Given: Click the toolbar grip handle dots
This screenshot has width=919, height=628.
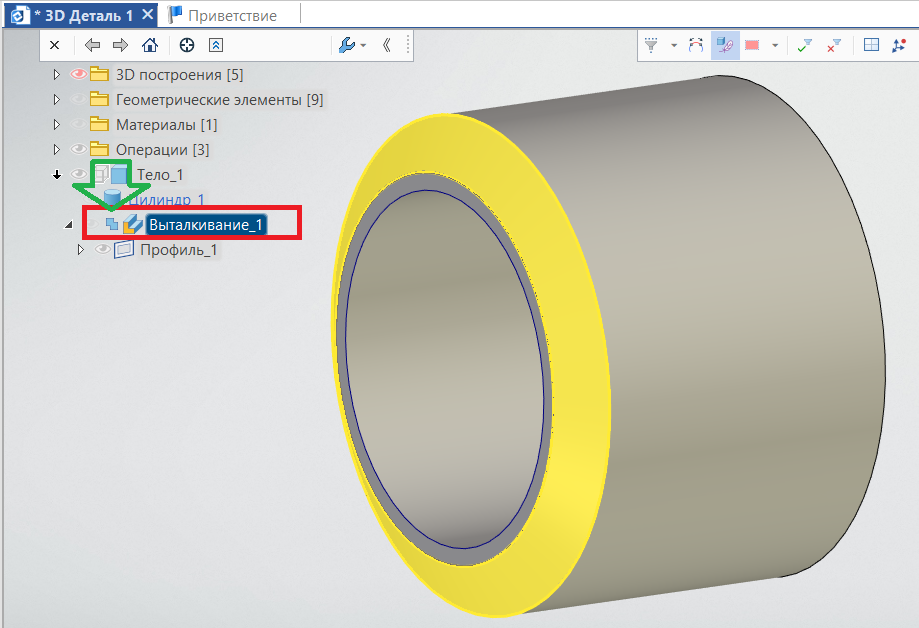Looking at the screenshot, I should [x=407, y=45].
